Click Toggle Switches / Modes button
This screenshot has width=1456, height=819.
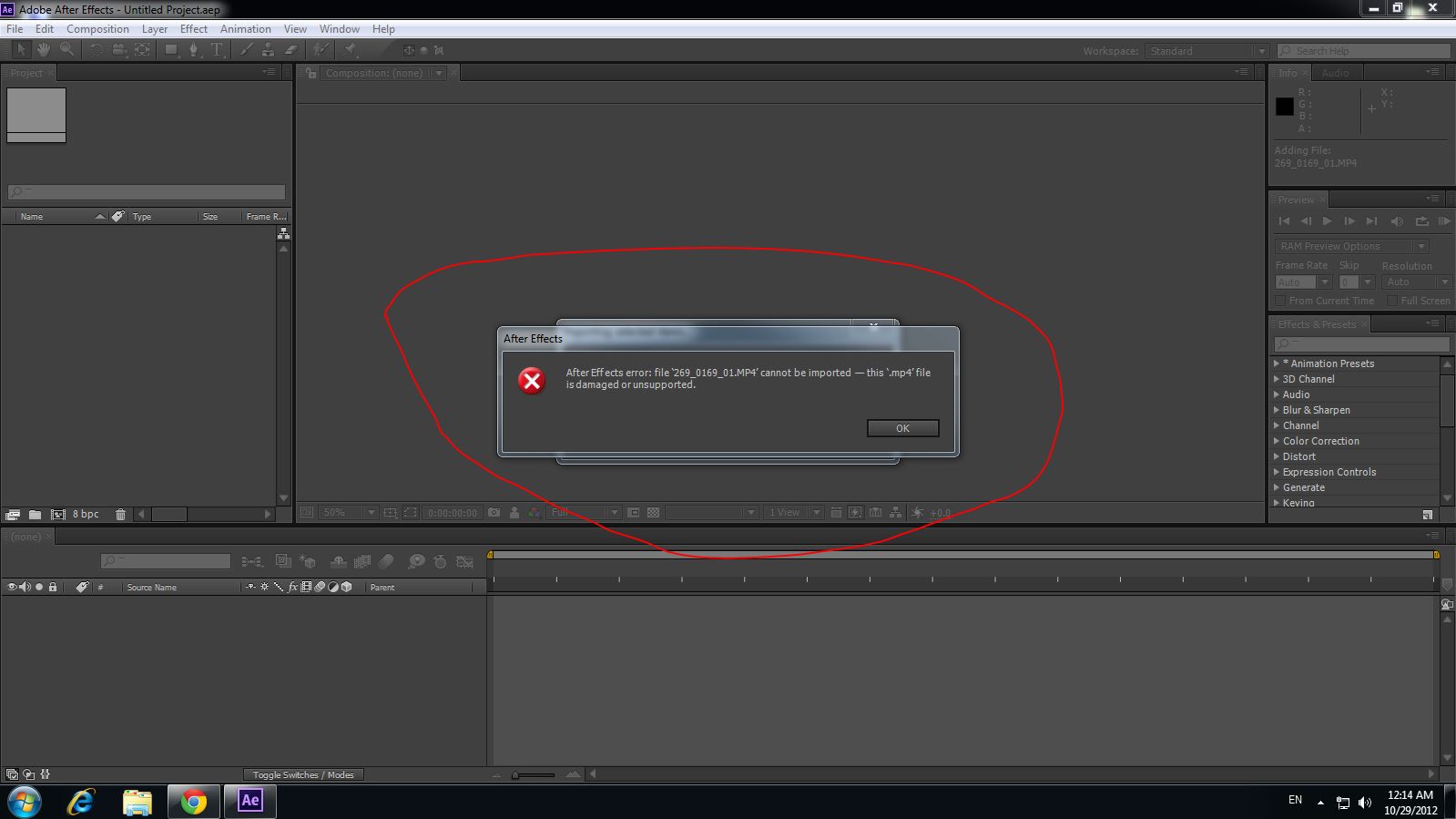pyautogui.click(x=303, y=775)
